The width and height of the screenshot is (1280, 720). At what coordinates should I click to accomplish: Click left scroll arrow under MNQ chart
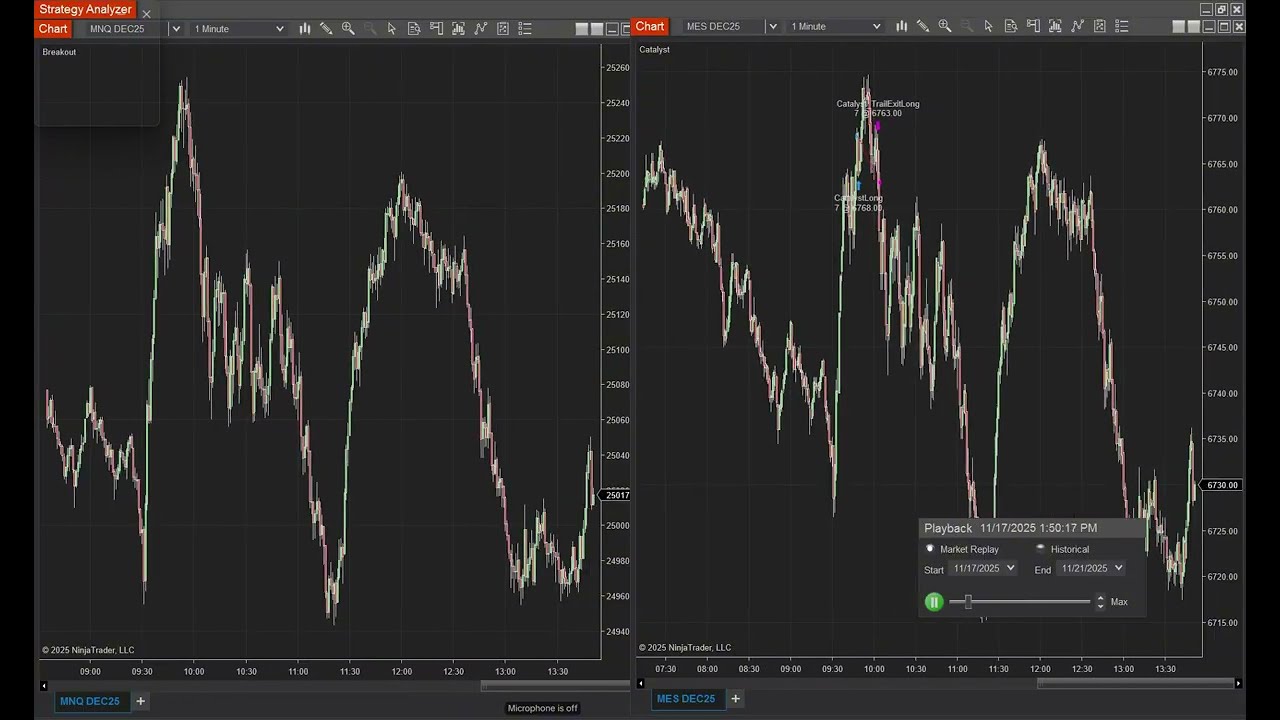click(43, 686)
